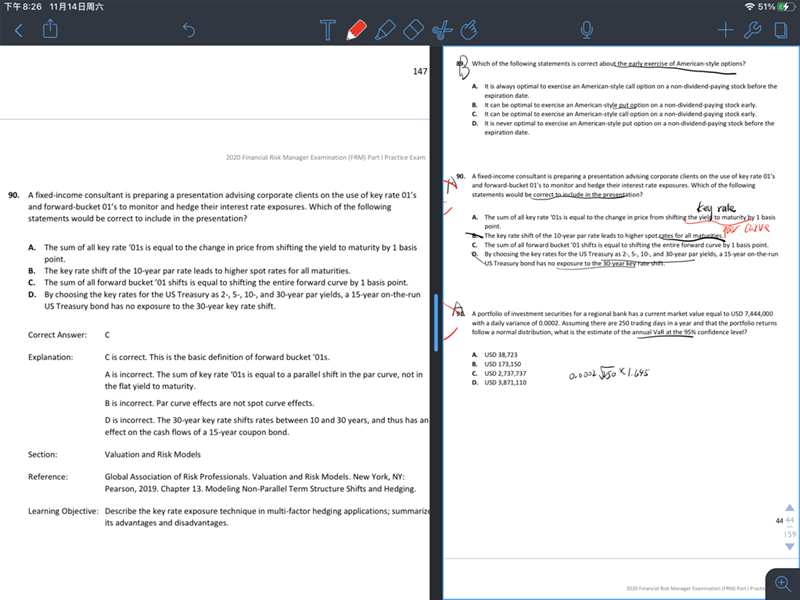Screen dimensions: 800x600
Task: Tap the split view divider handle
Action: point(436,322)
